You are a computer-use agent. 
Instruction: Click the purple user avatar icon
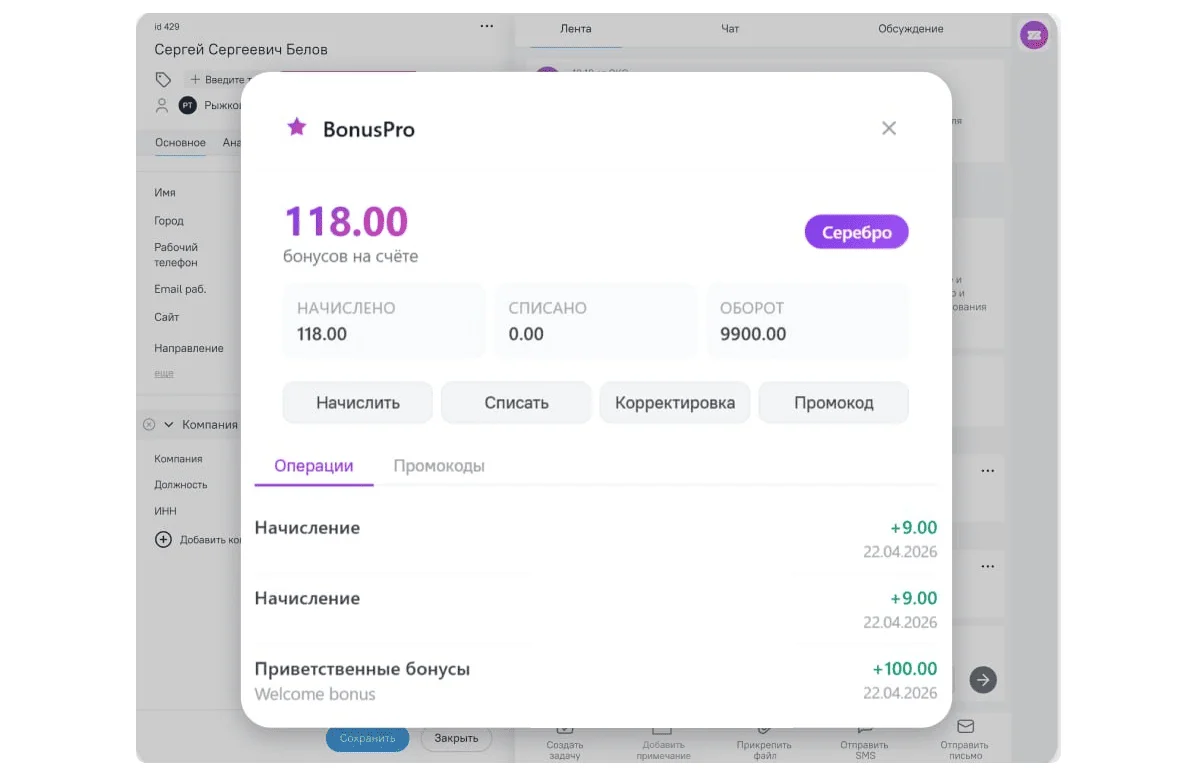[1034, 35]
